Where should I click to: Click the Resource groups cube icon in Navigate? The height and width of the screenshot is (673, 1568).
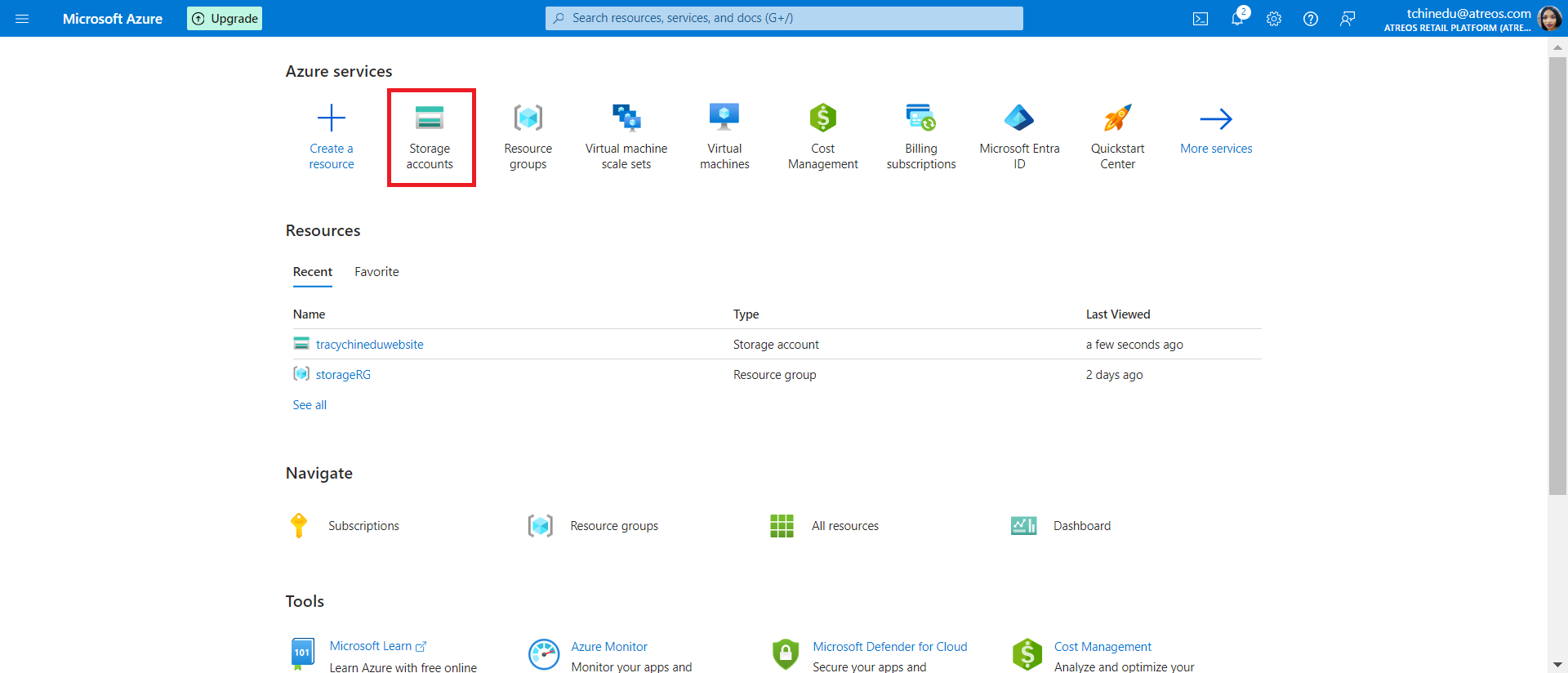tap(541, 526)
